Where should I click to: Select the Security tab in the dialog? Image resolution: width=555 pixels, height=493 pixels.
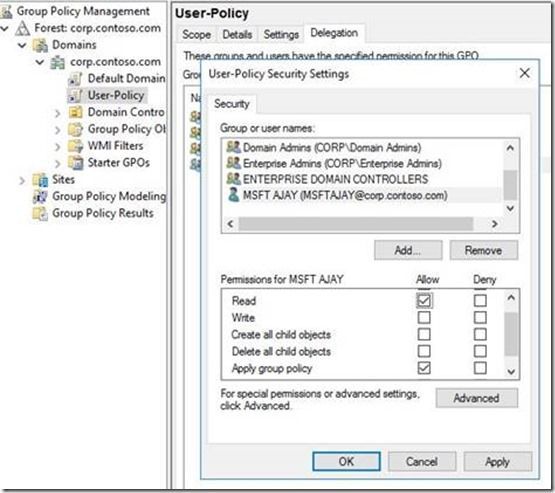click(232, 104)
